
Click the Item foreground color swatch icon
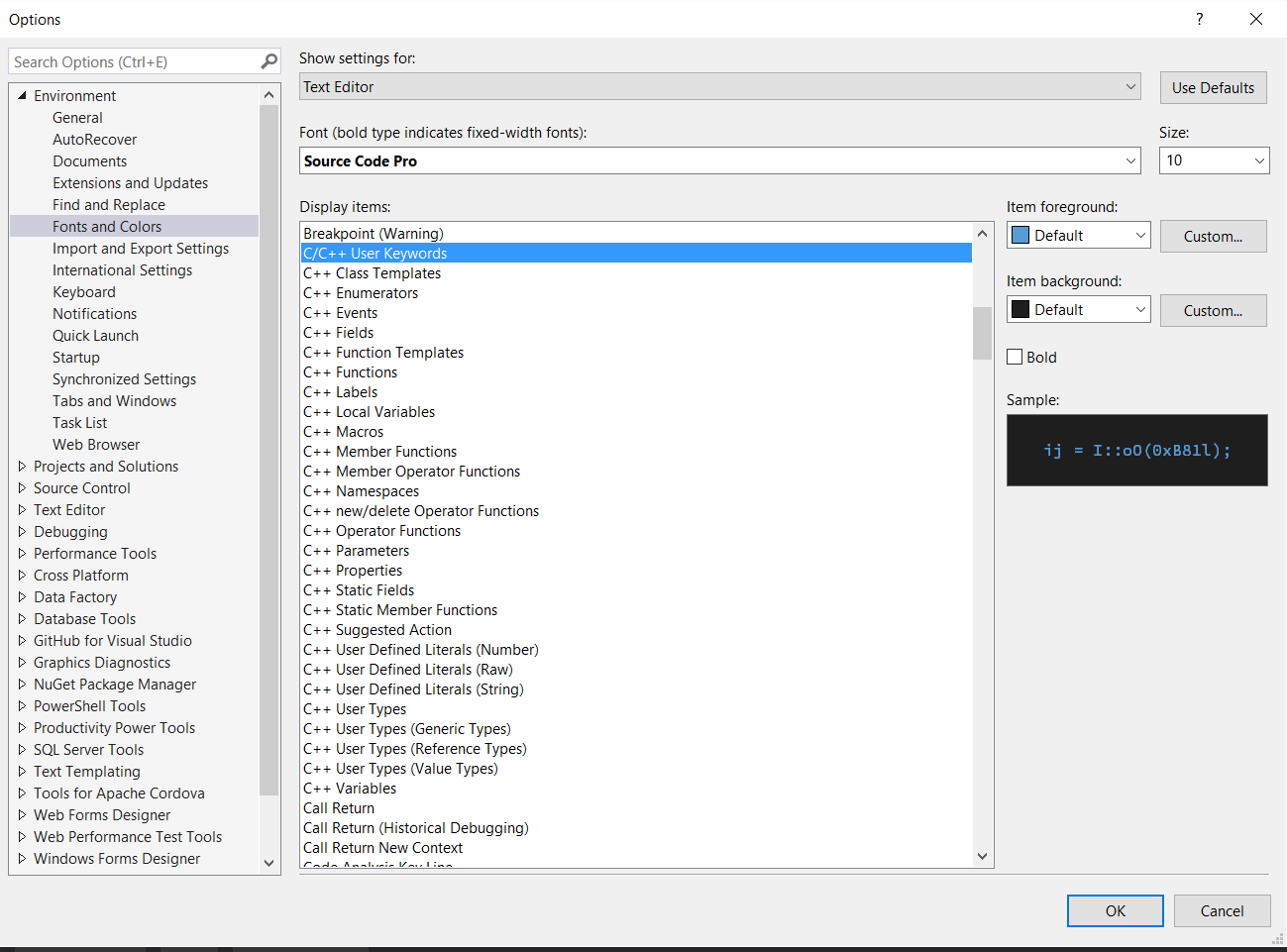1020,235
